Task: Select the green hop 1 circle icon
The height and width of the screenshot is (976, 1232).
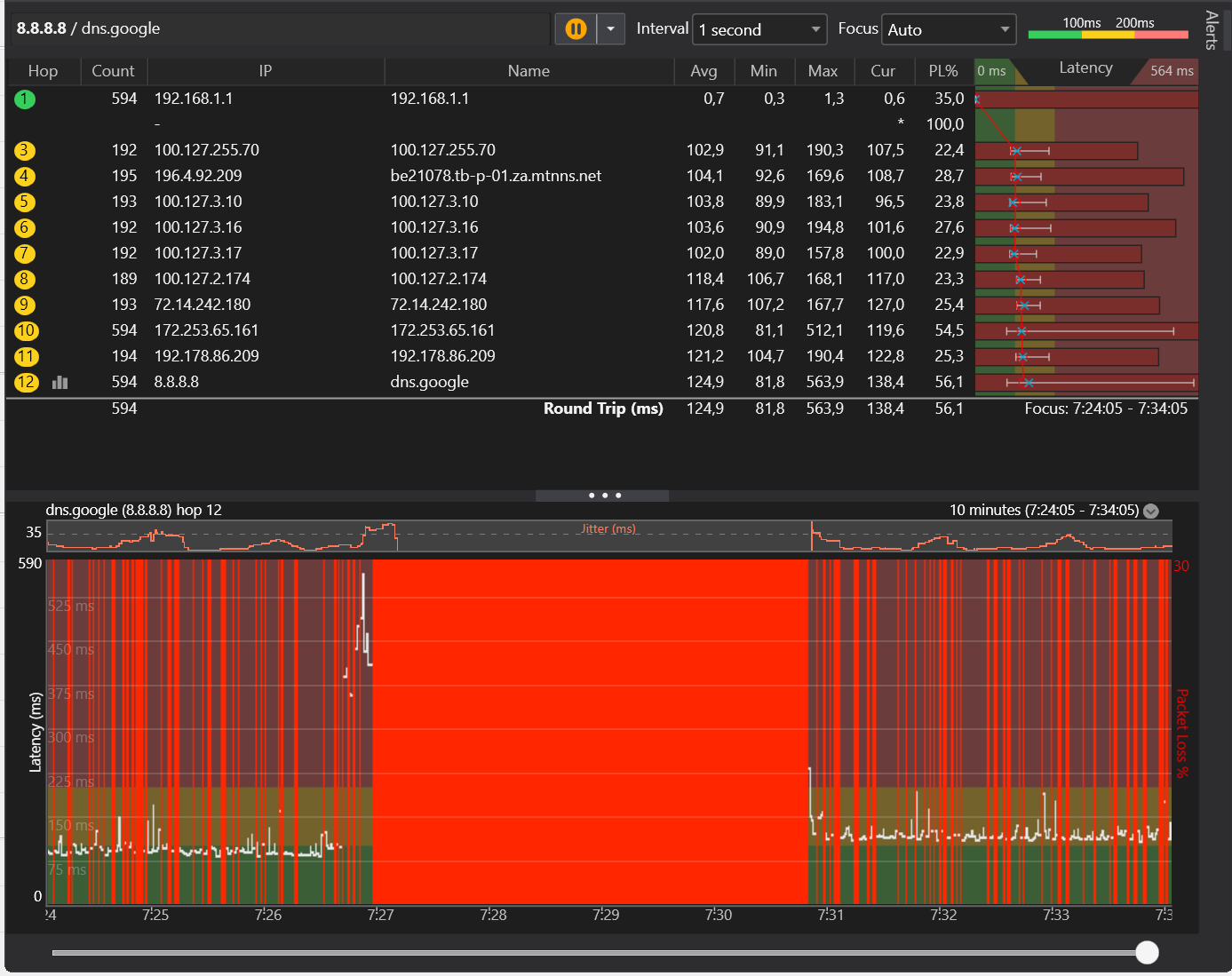Action: (x=25, y=99)
